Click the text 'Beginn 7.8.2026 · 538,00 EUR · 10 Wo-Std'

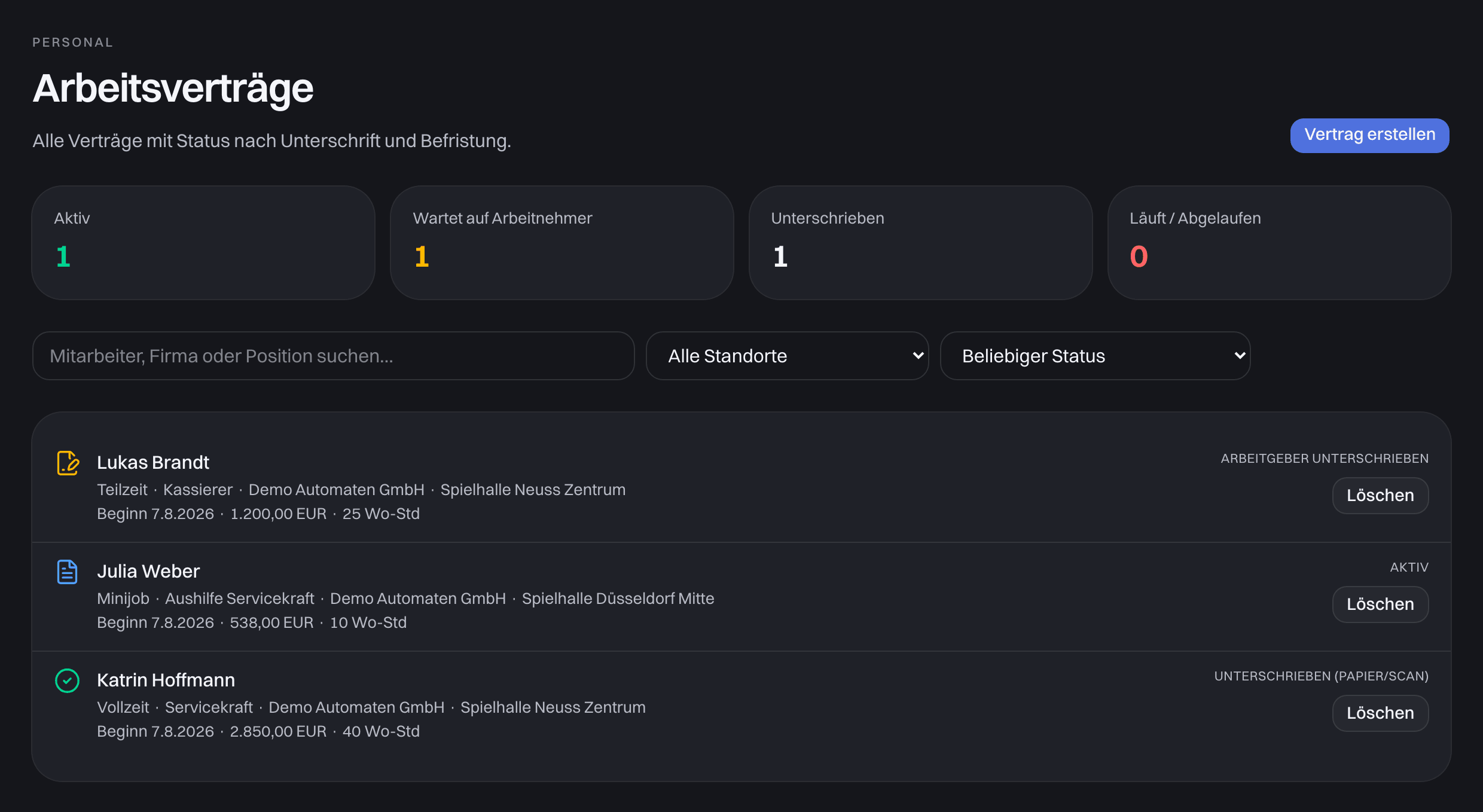252,622
